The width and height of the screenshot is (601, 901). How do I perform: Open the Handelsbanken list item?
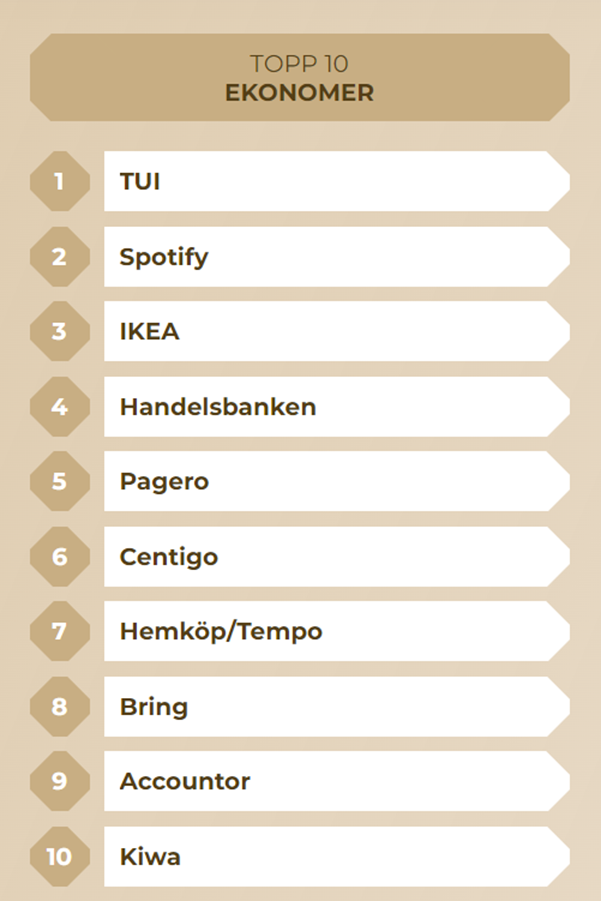(337, 407)
